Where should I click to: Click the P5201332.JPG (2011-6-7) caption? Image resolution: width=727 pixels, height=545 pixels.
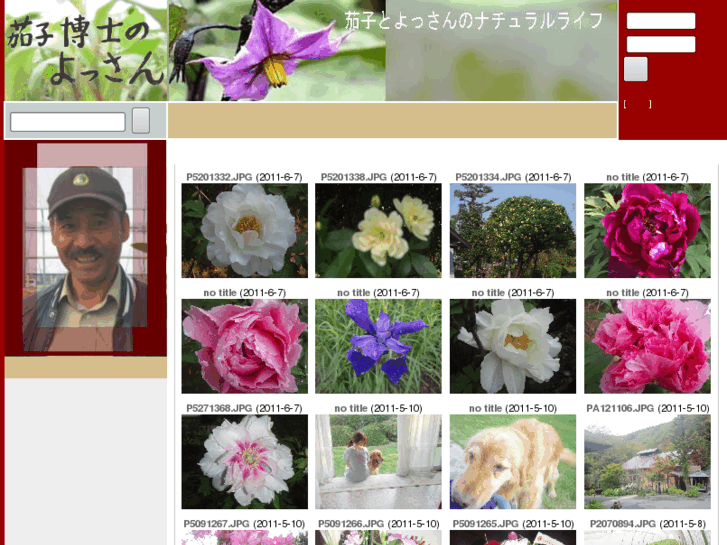244,177
